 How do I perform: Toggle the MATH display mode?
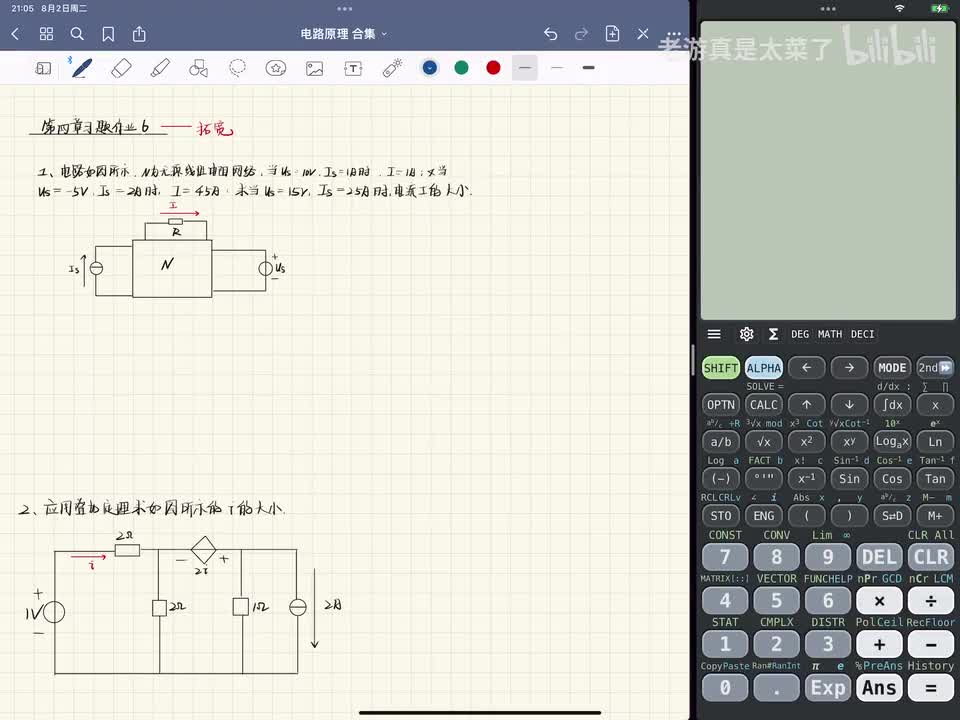point(830,334)
